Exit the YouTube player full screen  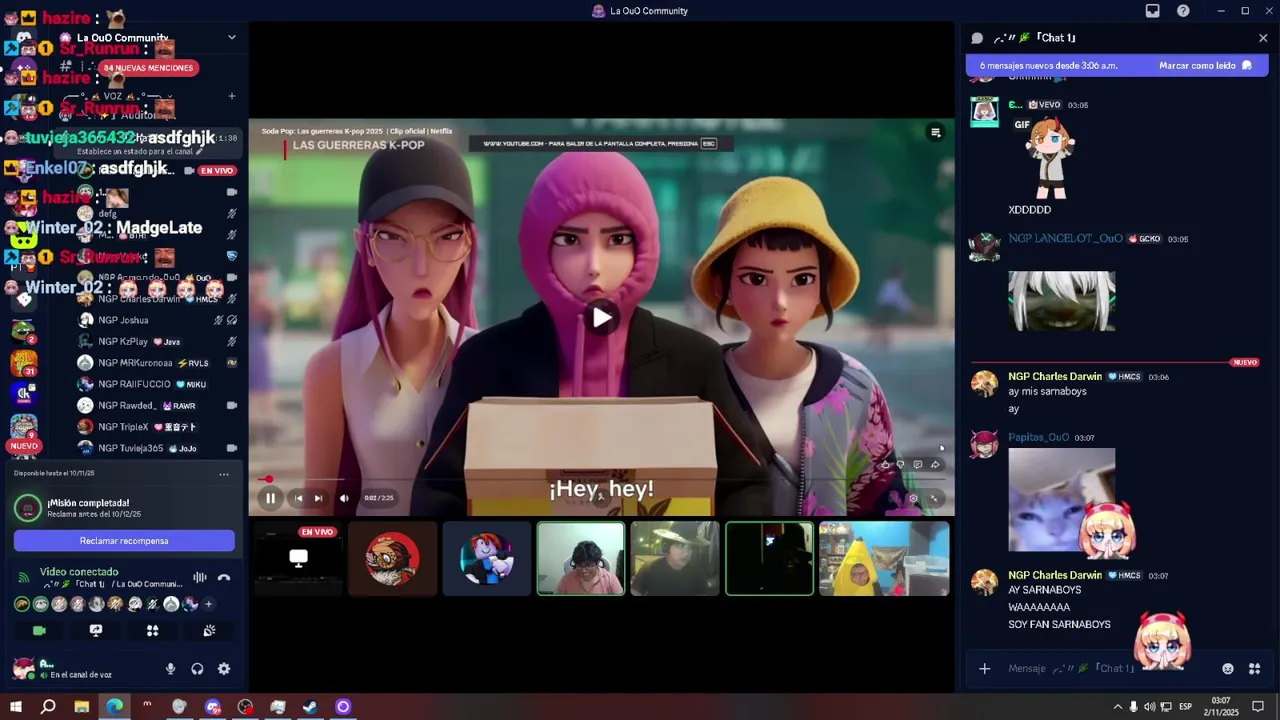(x=935, y=498)
